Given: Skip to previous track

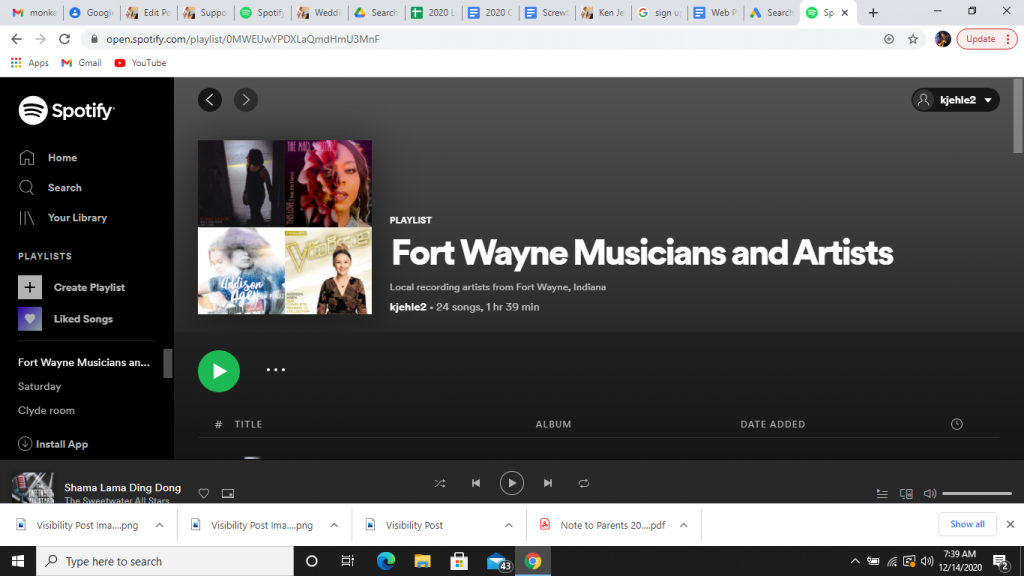Looking at the screenshot, I should coord(476,483).
